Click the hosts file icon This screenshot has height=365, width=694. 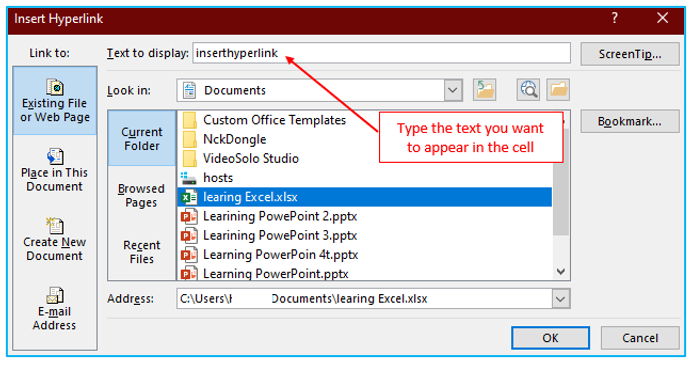click(189, 178)
